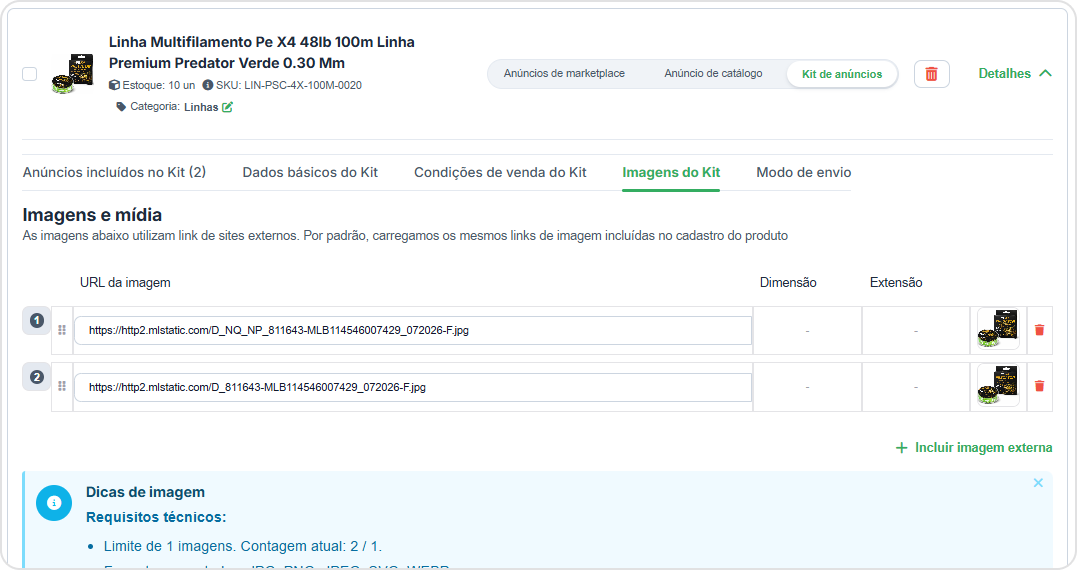This screenshot has width=1077, height=570.
Task: Click the SKU LIN-PSC-4X-100M-0020 text
Action: [288, 85]
